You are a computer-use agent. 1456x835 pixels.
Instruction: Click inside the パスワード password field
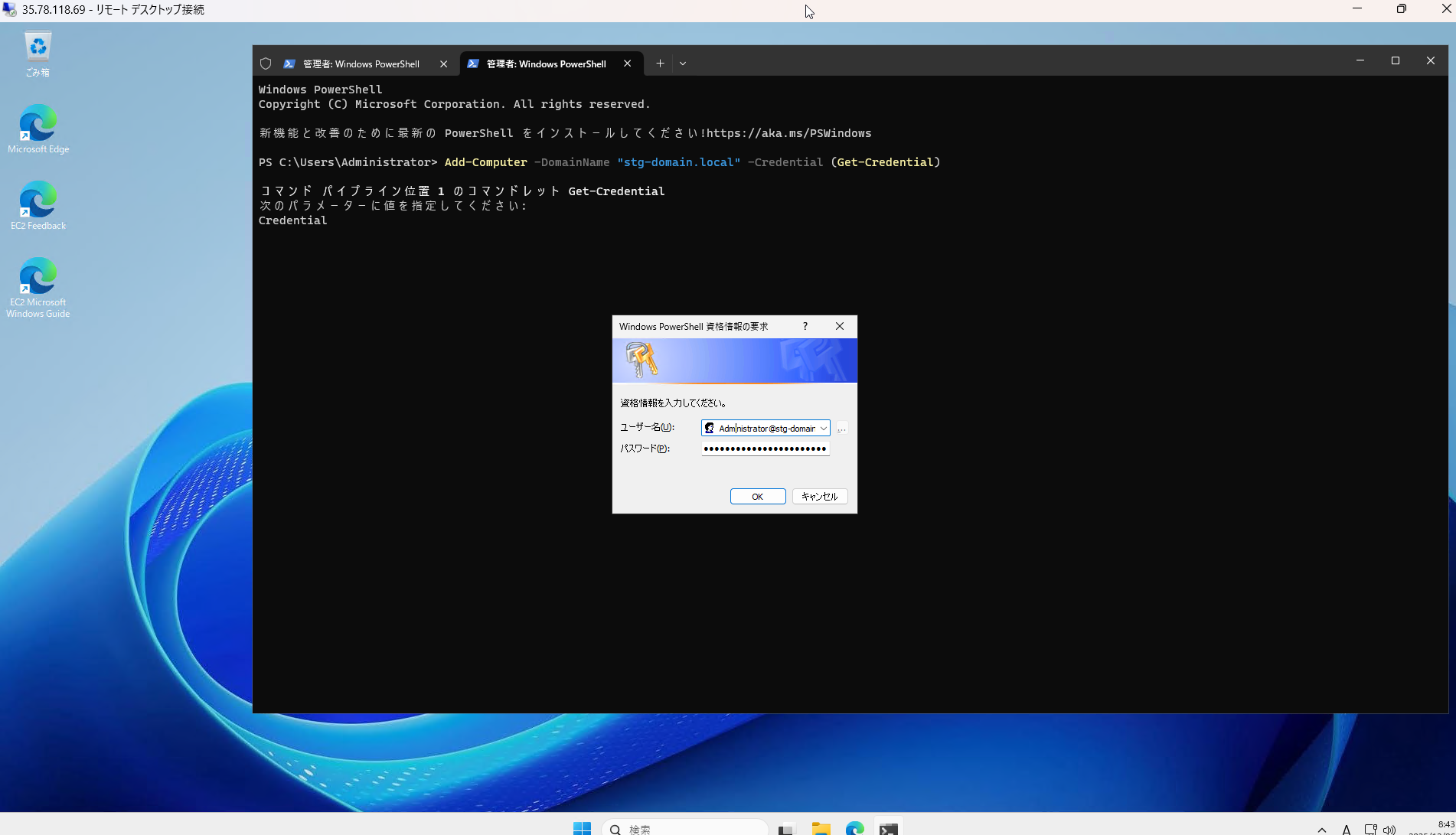[x=765, y=448]
